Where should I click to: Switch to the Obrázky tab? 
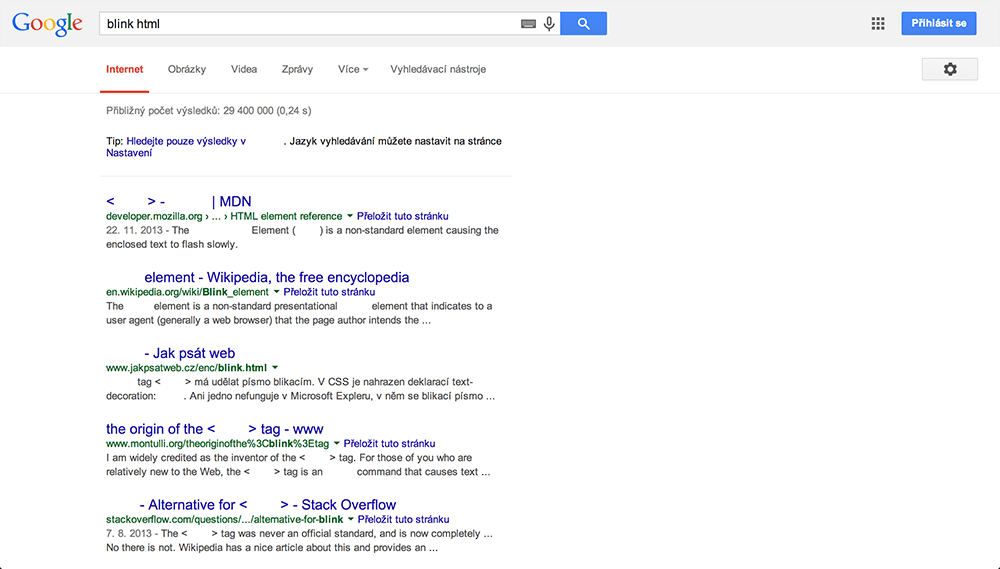(x=187, y=69)
